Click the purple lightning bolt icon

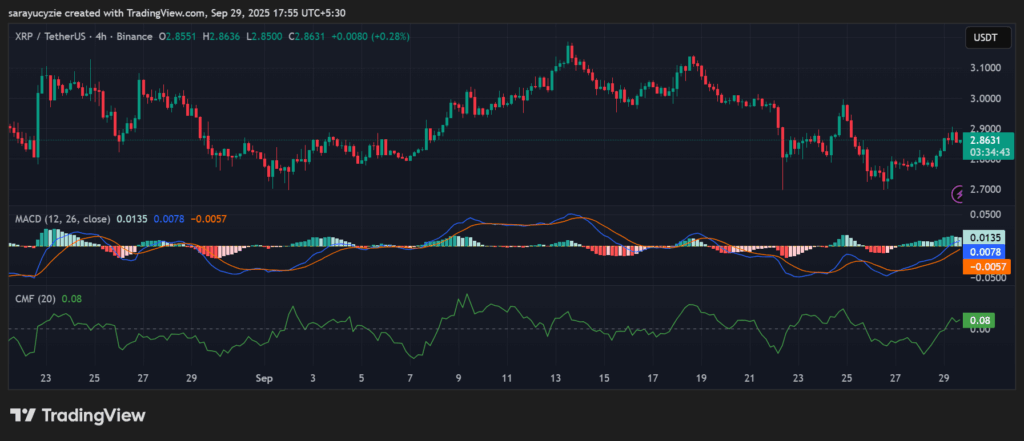961,193
